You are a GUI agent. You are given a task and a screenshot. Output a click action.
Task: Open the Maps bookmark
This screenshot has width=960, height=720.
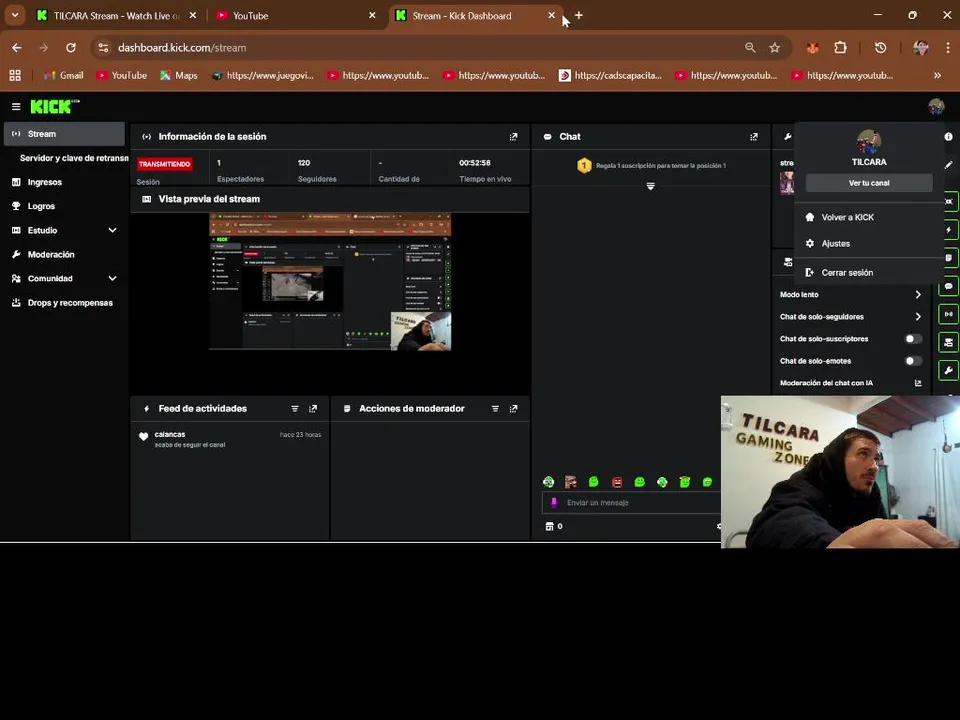click(179, 75)
